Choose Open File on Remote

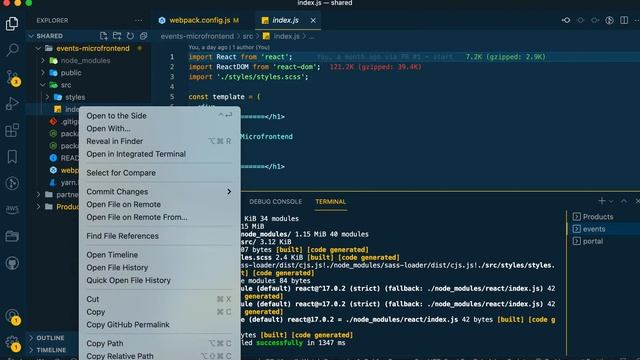pyautogui.click(x=159, y=204)
